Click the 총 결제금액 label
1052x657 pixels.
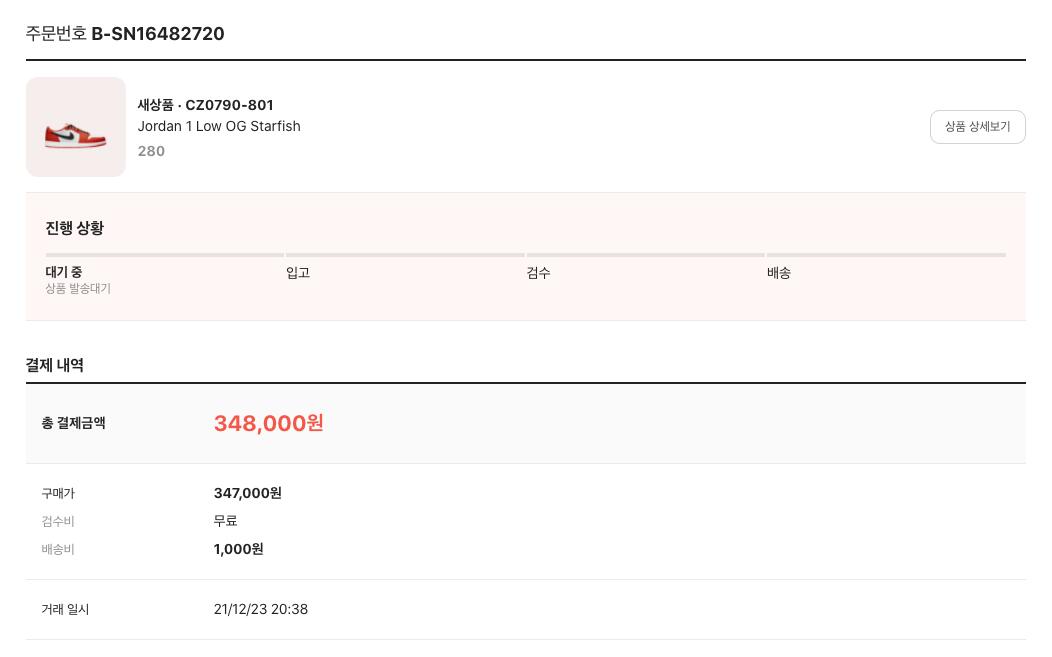[73, 423]
